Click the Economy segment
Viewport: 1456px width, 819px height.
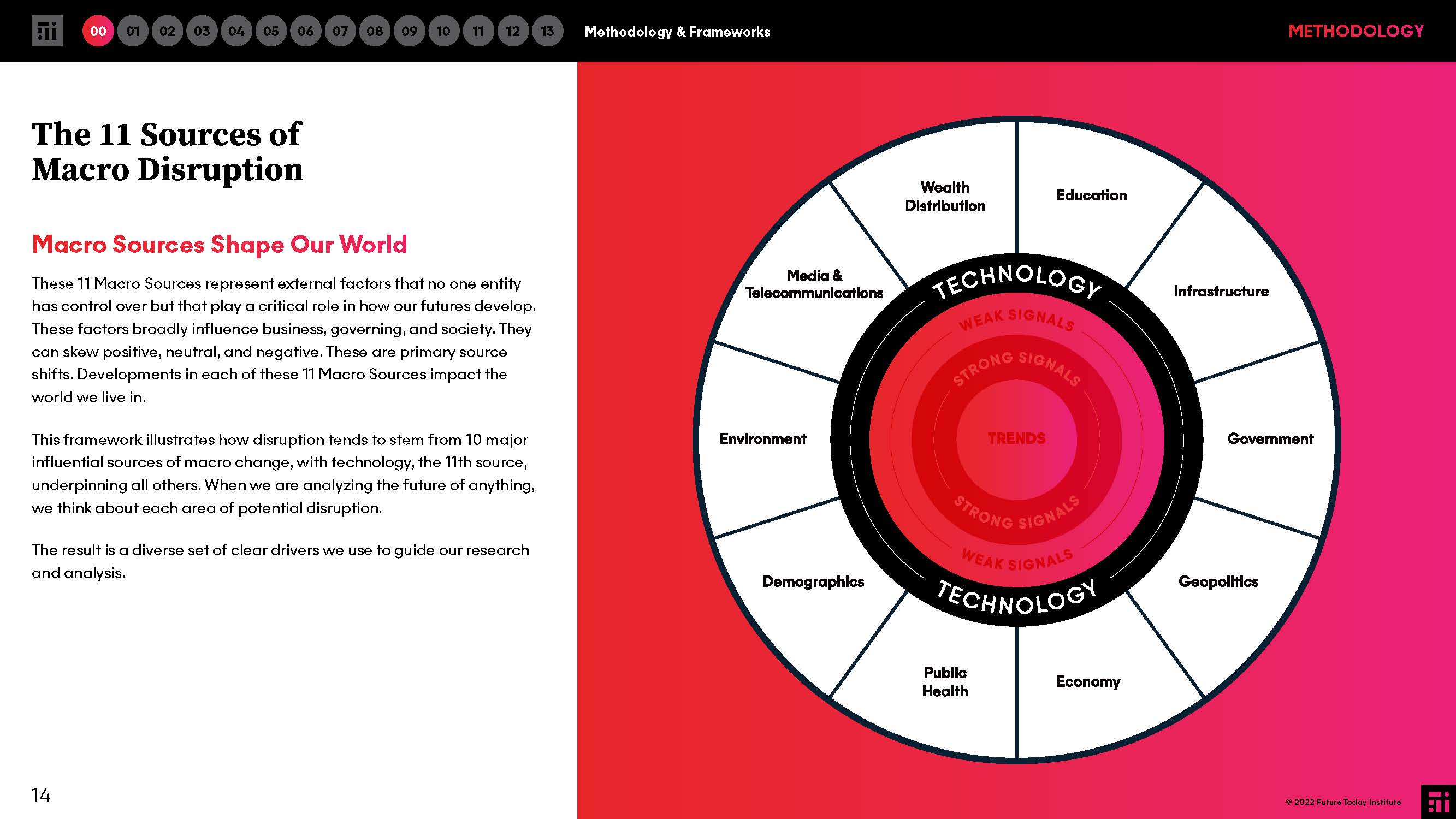pyautogui.click(x=1088, y=681)
